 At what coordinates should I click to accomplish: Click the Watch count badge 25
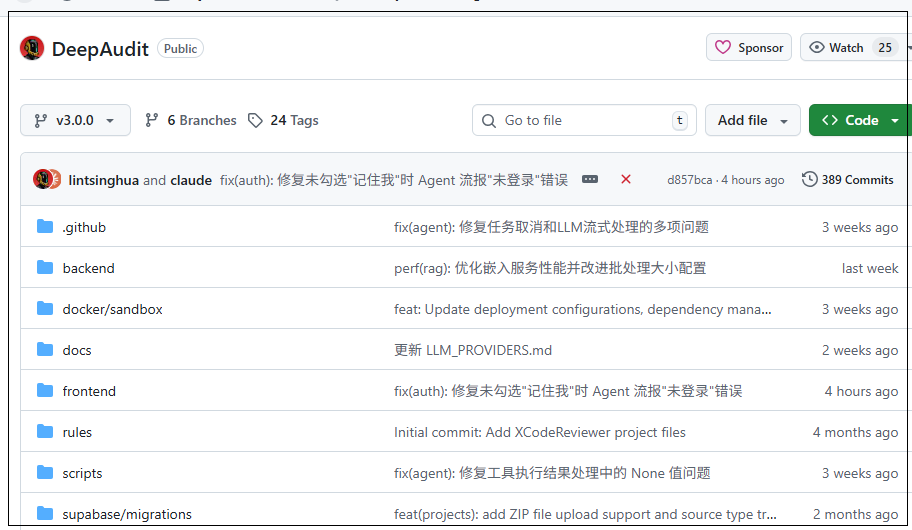[885, 48]
